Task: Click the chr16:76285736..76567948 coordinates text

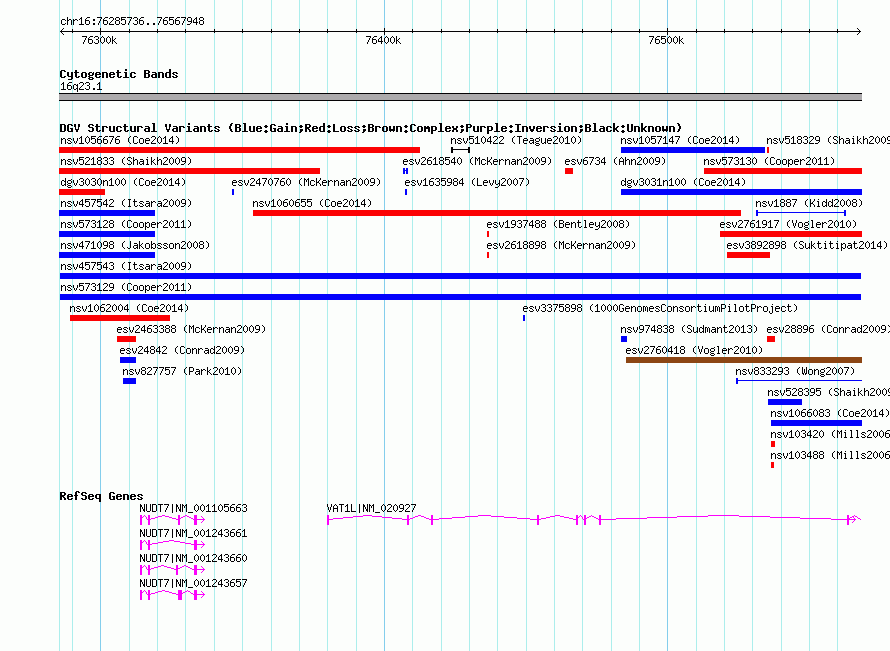Action: click(x=132, y=22)
